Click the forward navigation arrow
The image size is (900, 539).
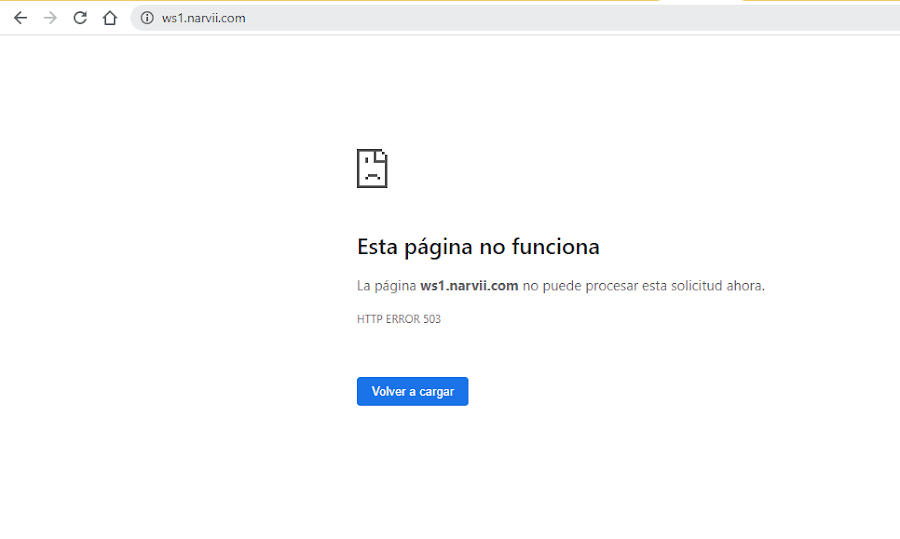(x=50, y=18)
